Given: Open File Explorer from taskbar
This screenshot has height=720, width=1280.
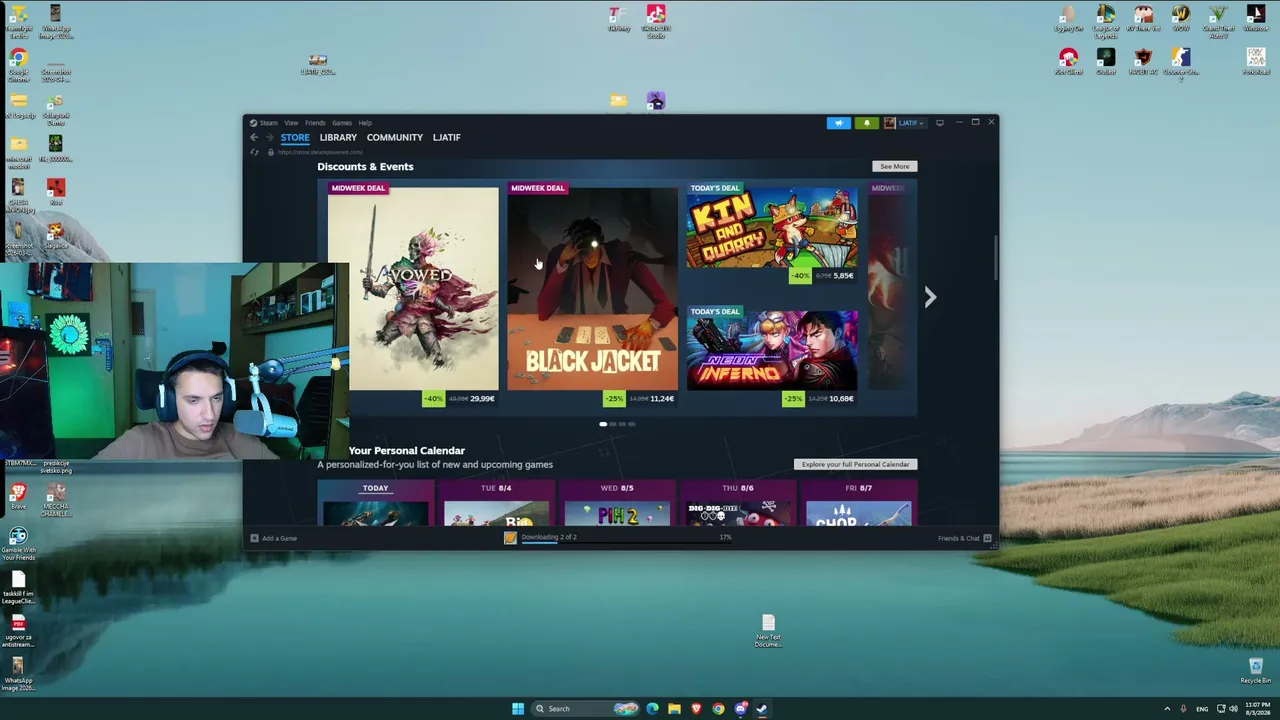Looking at the screenshot, I should coord(674,709).
